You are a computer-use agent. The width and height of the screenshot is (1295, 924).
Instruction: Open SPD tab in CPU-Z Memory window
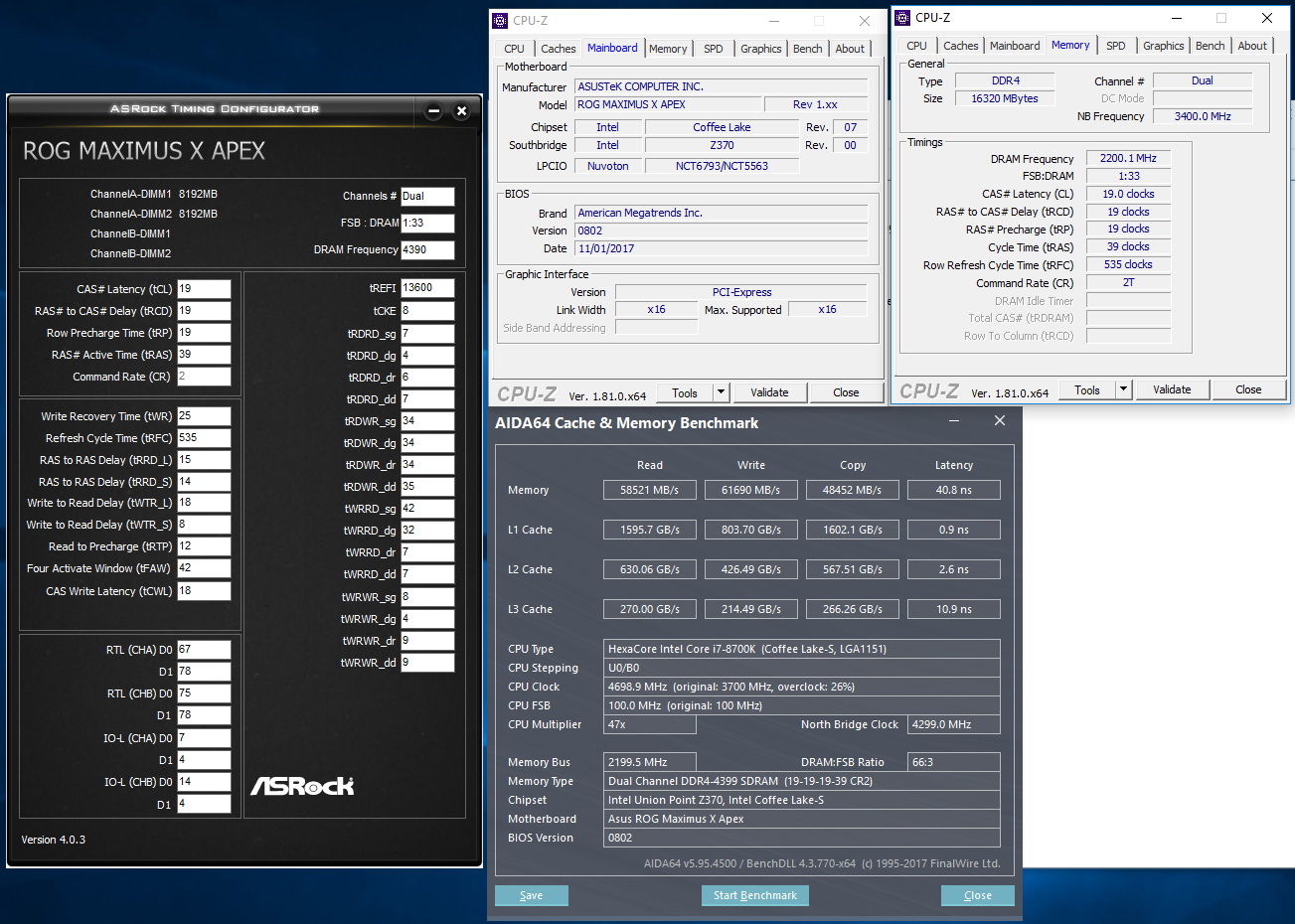coord(1116,46)
